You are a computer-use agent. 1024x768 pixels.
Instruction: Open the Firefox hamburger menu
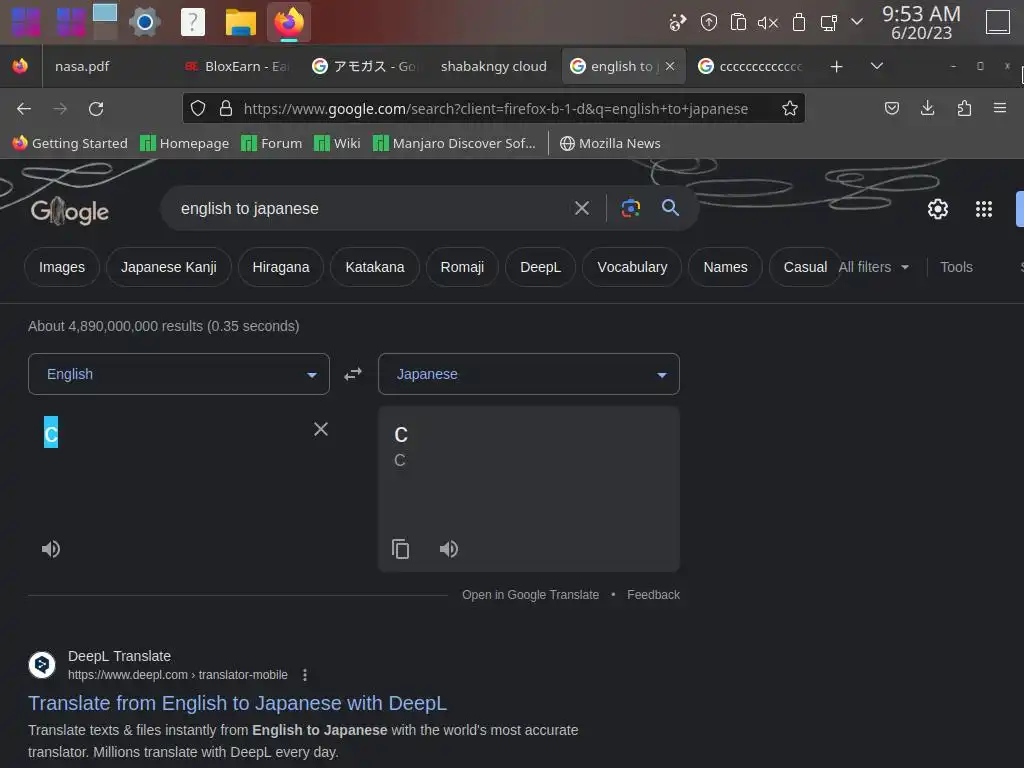point(999,108)
